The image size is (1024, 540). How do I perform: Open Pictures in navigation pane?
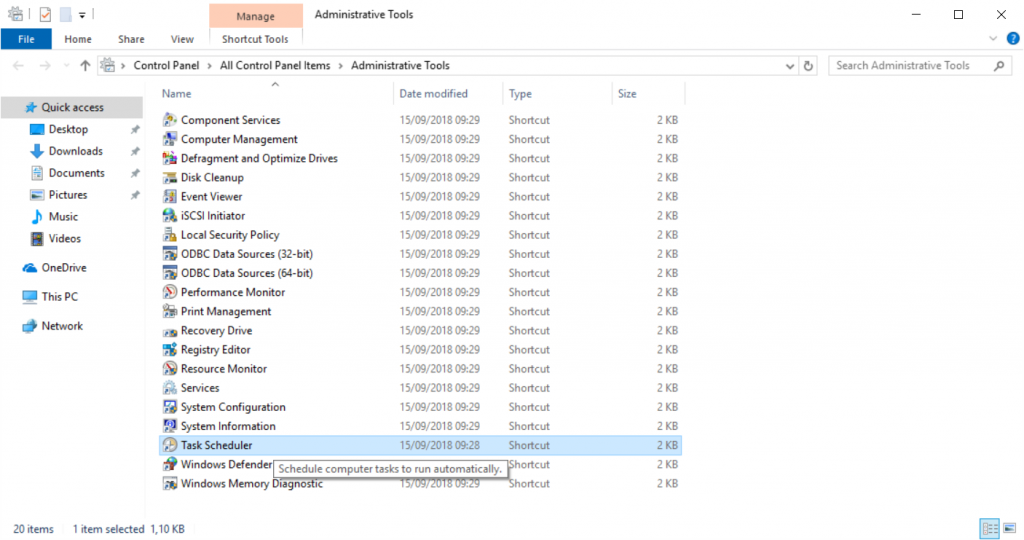(67, 195)
